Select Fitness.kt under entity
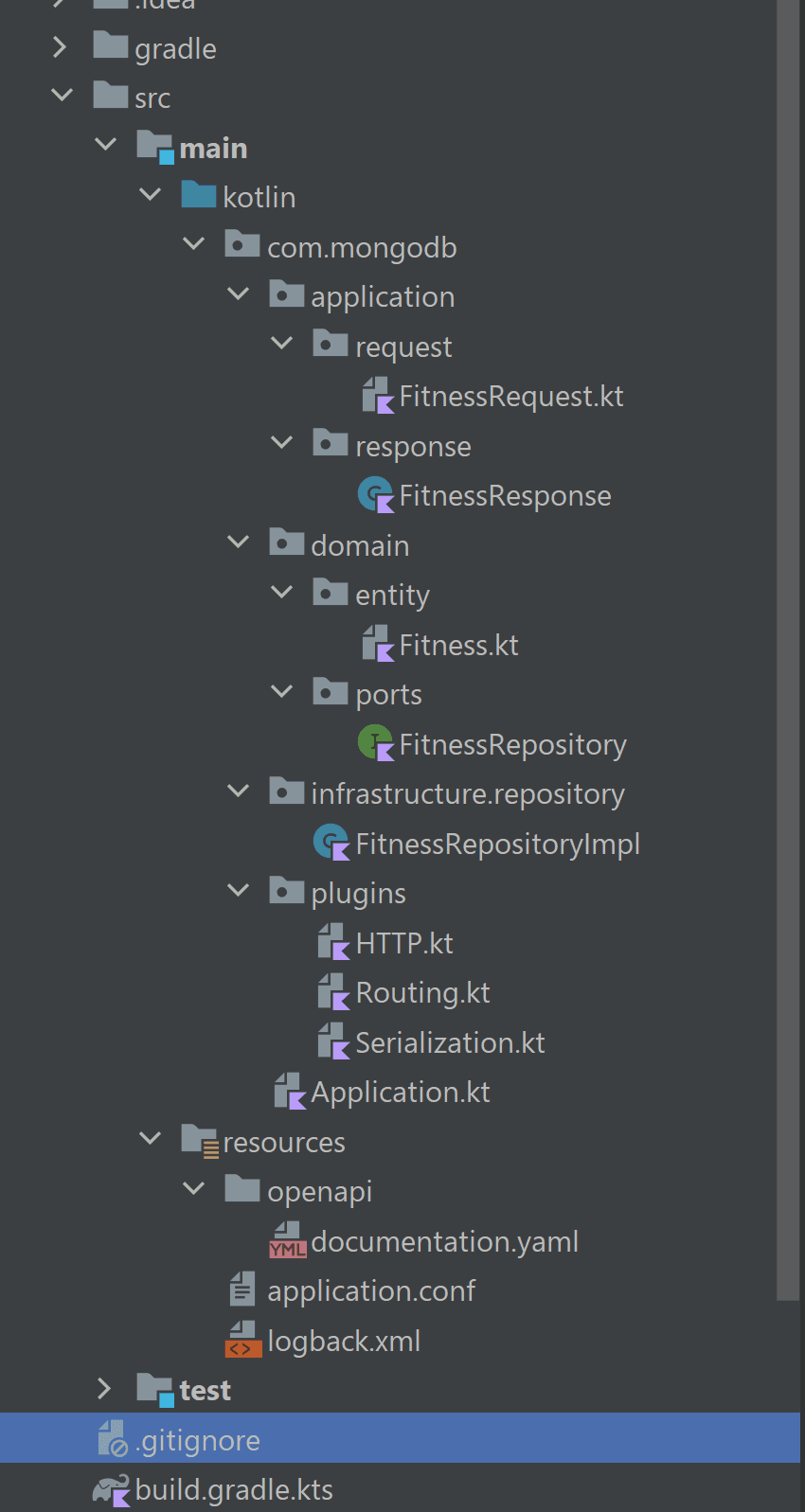Image resolution: width=805 pixels, height=1512 pixels. 458,645
